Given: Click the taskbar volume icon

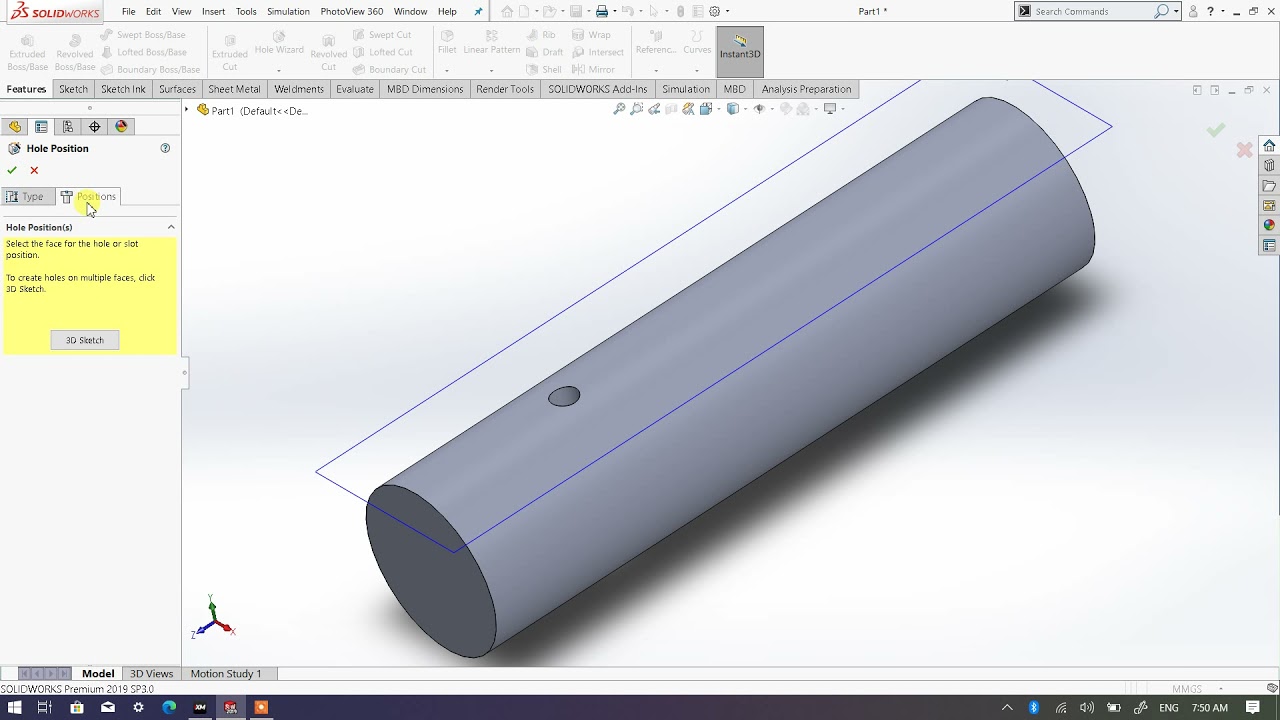Looking at the screenshot, I should 1087,707.
